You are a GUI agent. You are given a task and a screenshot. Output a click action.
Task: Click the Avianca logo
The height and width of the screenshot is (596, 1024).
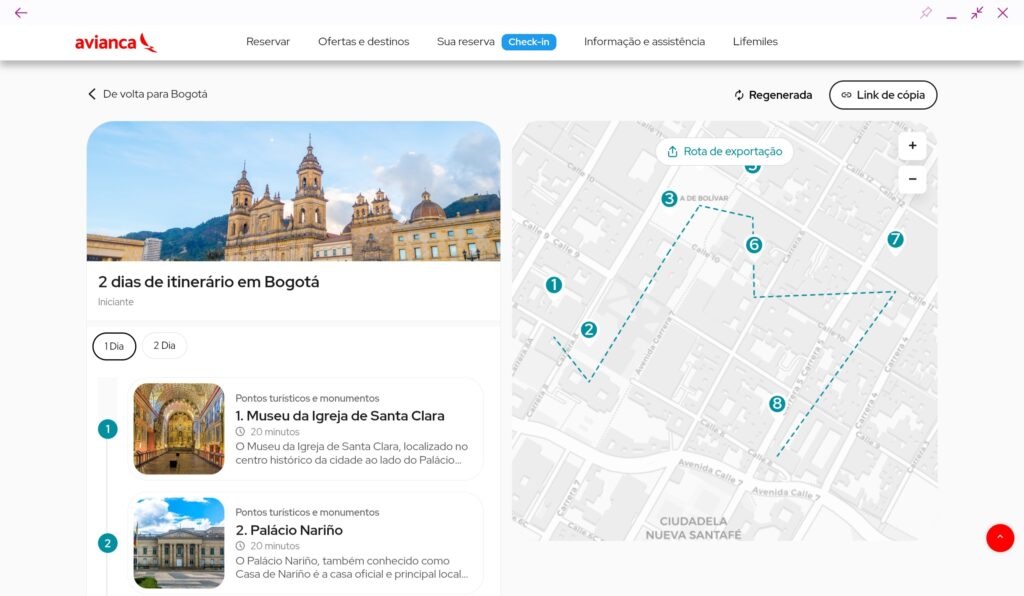pyautogui.click(x=115, y=42)
